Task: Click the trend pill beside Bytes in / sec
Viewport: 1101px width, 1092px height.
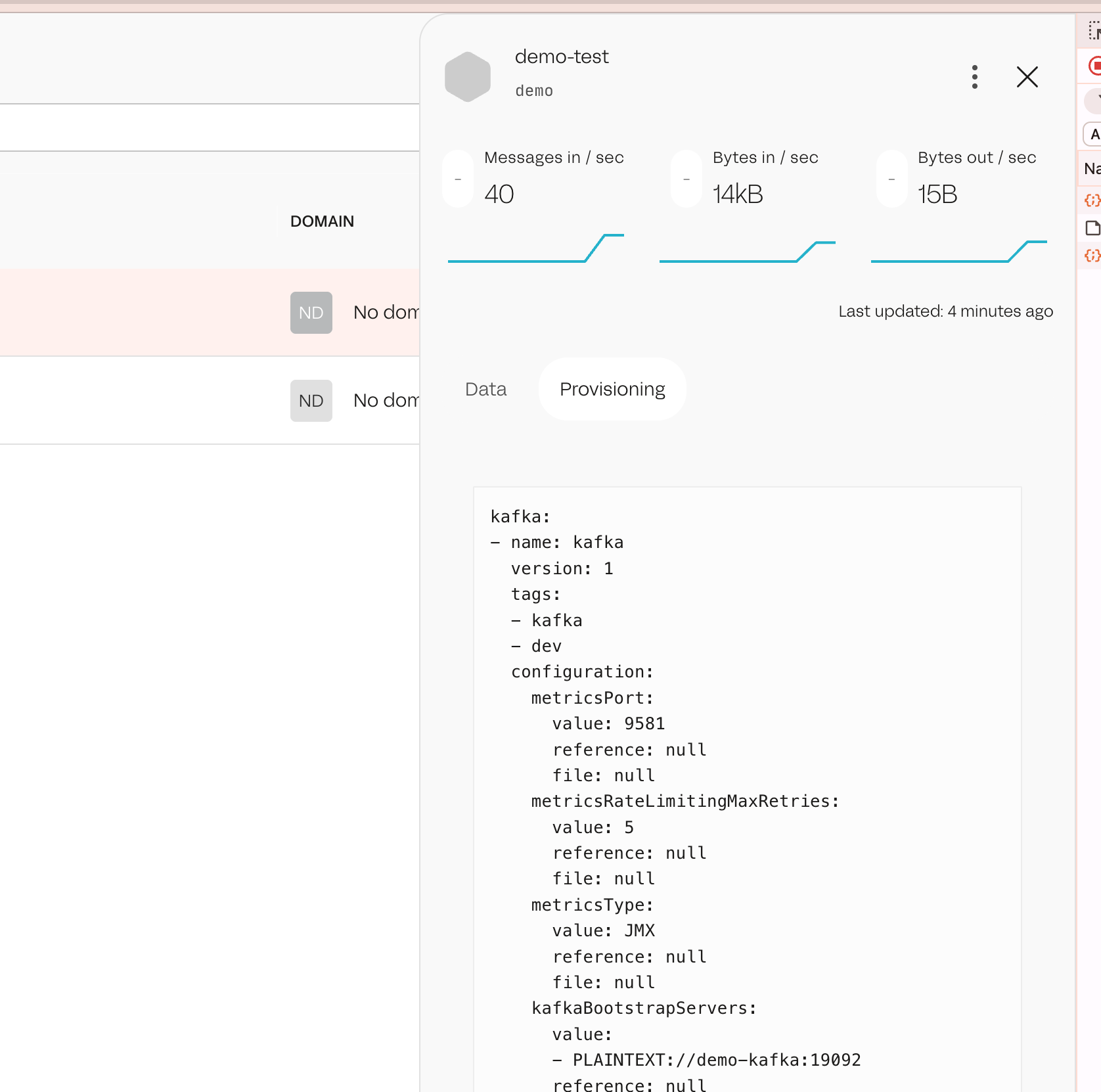Action: (686, 179)
